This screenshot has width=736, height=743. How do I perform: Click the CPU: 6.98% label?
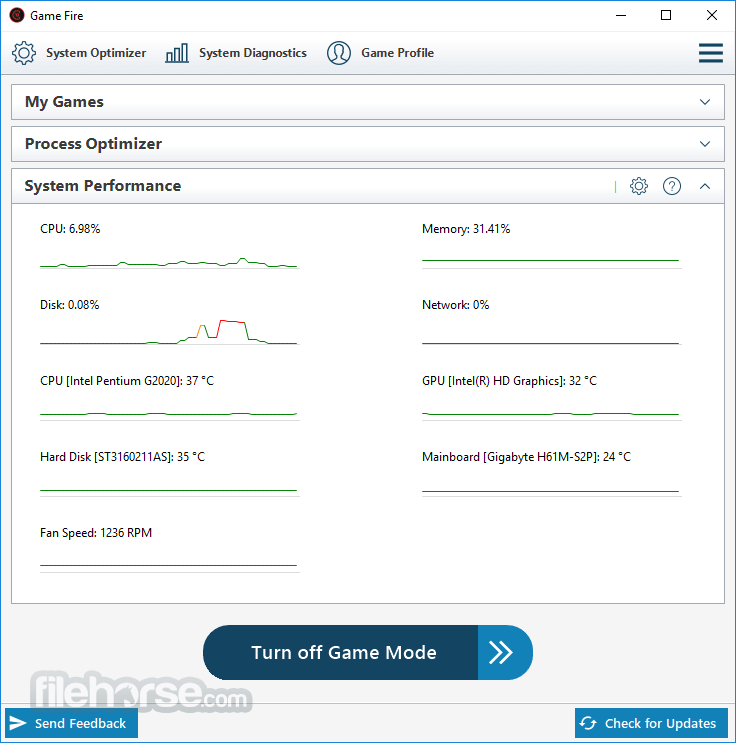click(70, 229)
